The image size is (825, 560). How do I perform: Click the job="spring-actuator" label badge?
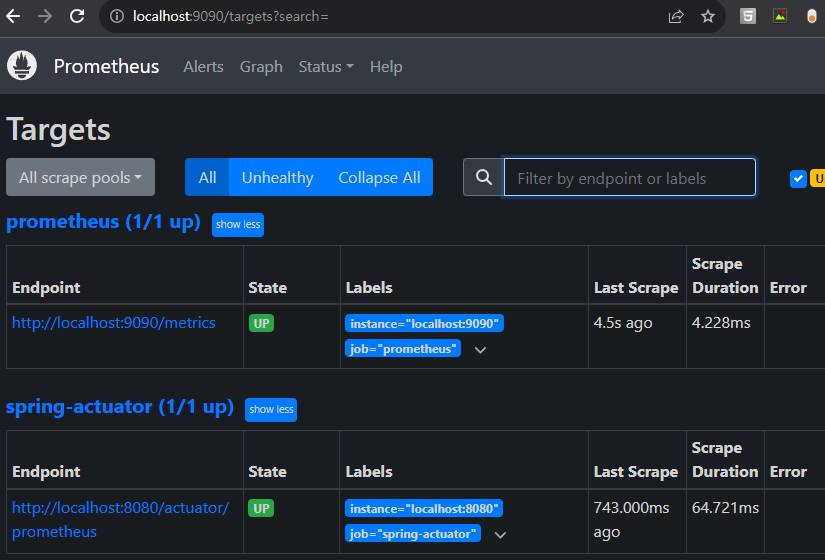(413, 534)
